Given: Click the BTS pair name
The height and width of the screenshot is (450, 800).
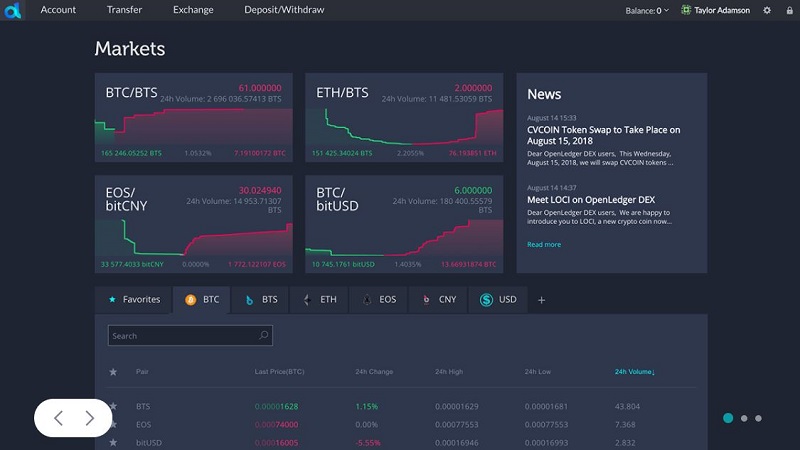Looking at the screenshot, I should 143,406.
